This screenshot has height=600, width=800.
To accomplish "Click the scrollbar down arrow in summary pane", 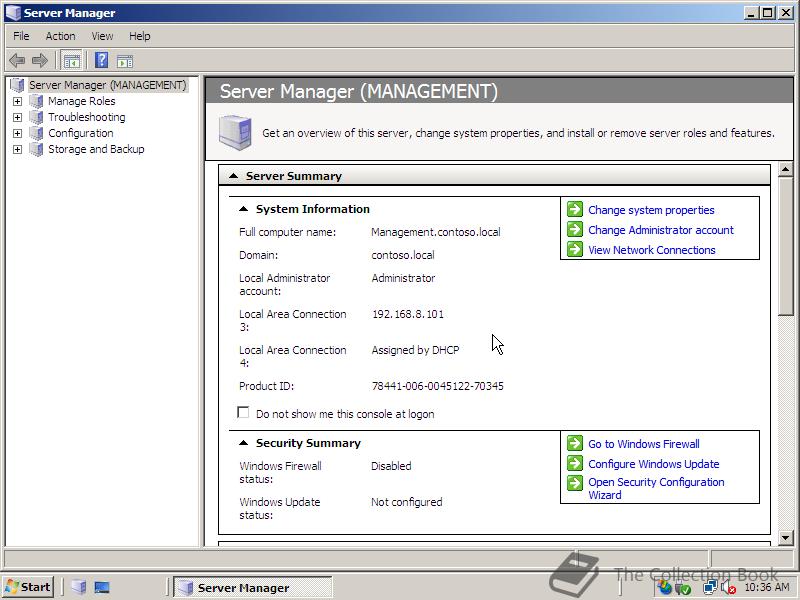I will pyautogui.click(x=785, y=537).
